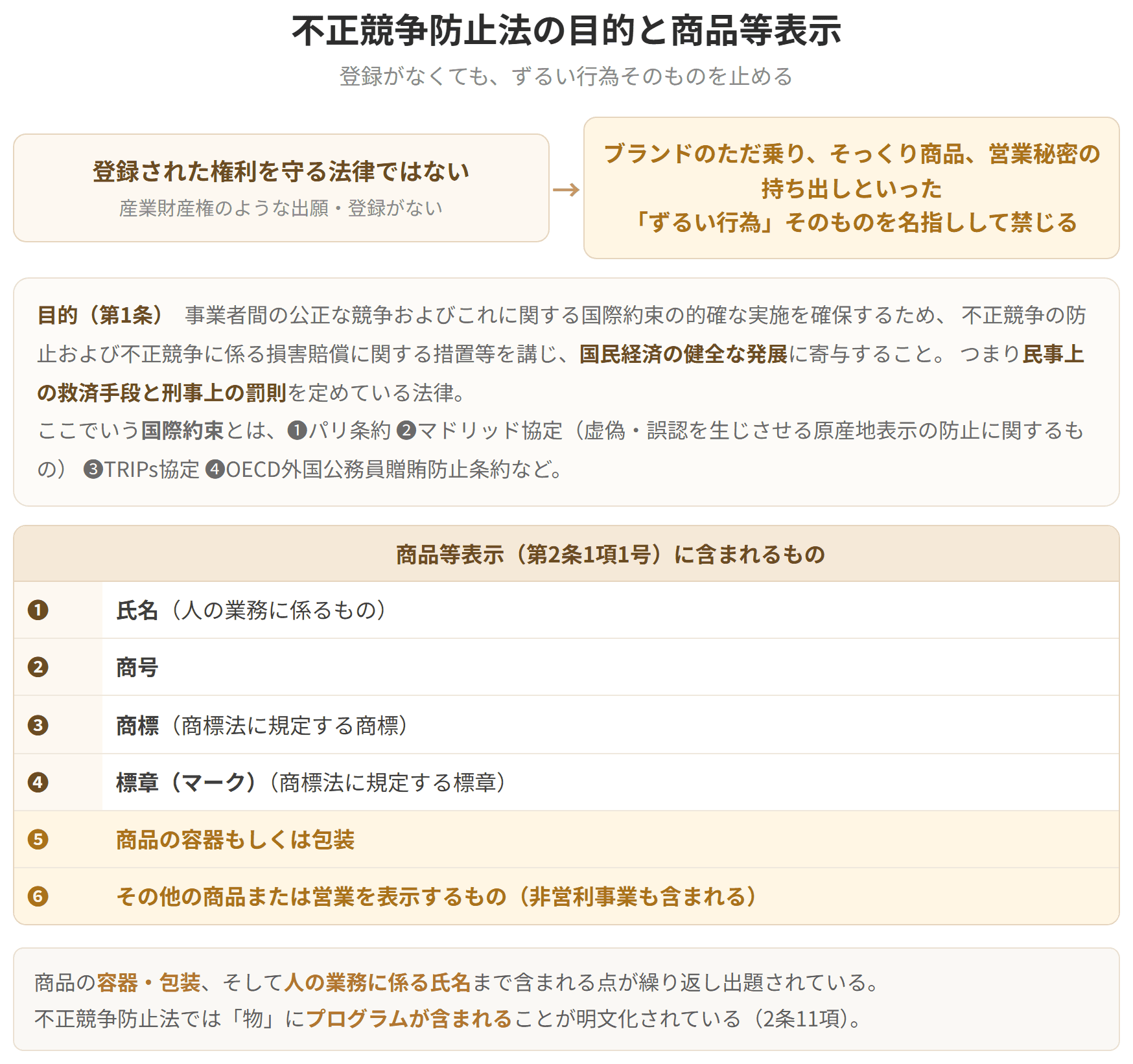Click number badge 6 beside その他の商品
Screen dimensions: 1133x1064
[38, 897]
